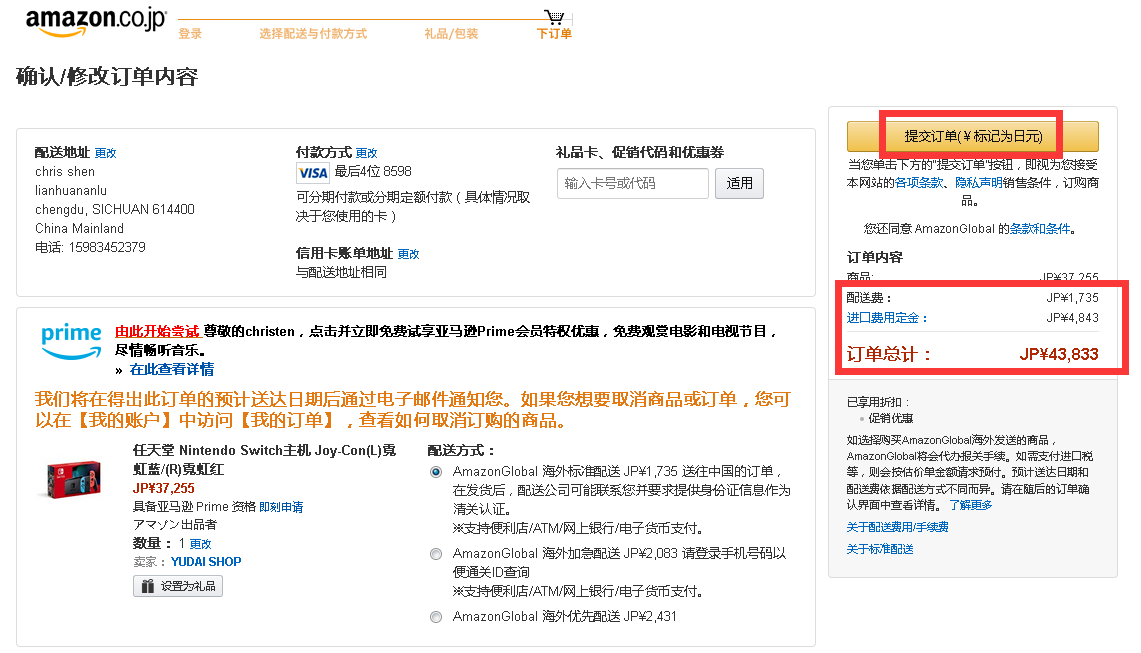
Task: Click the 适用 button for gift code
Action: click(x=739, y=183)
